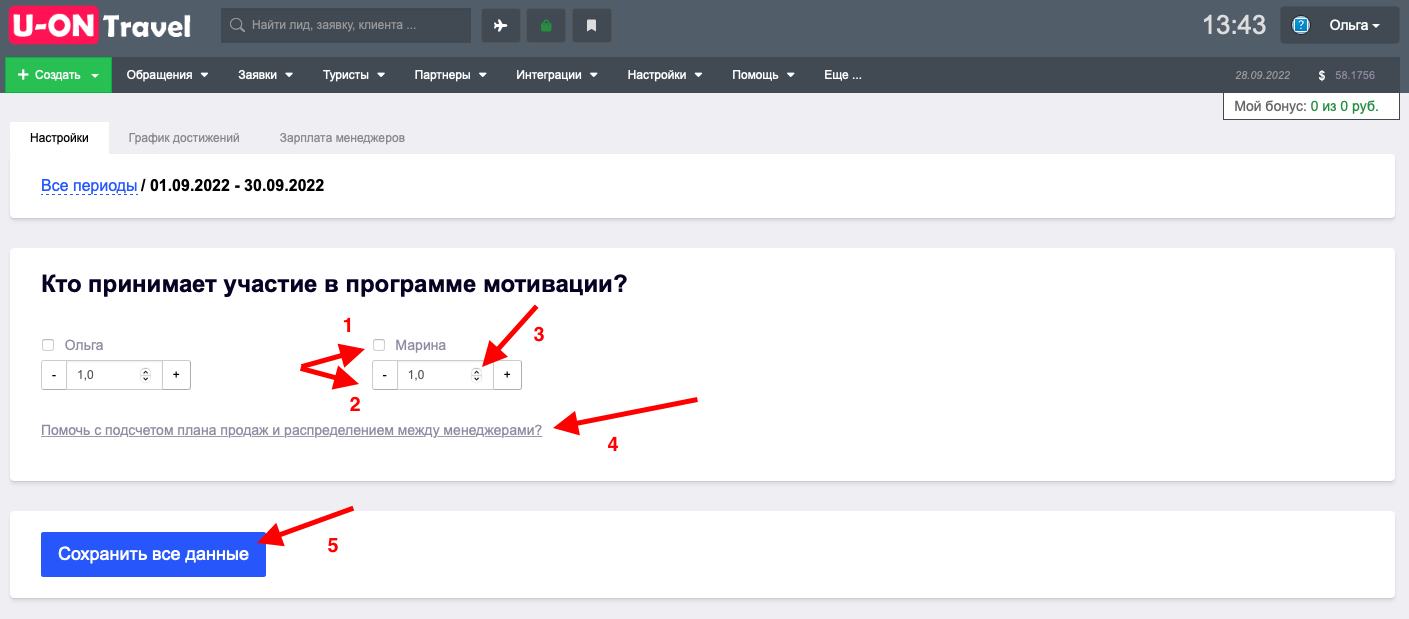Click the help question mark icon beside Ольга
This screenshot has height=619, width=1409.
pos(1301,26)
